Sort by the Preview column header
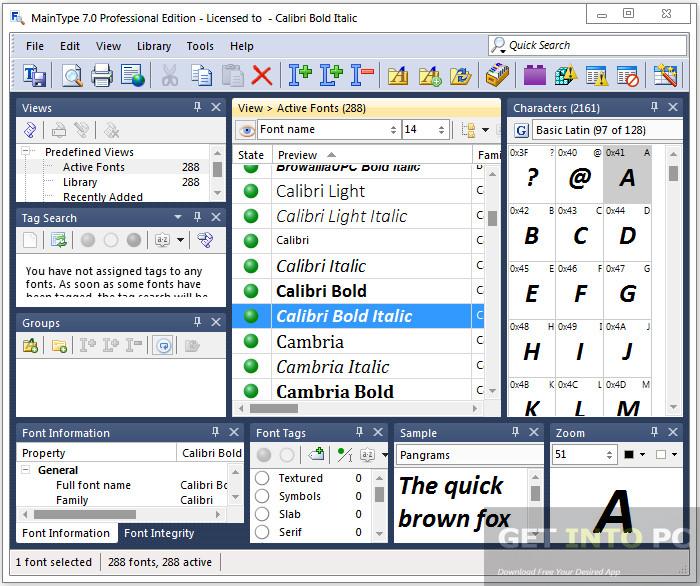Image resolution: width=700 pixels, height=586 pixels. pos(371,155)
